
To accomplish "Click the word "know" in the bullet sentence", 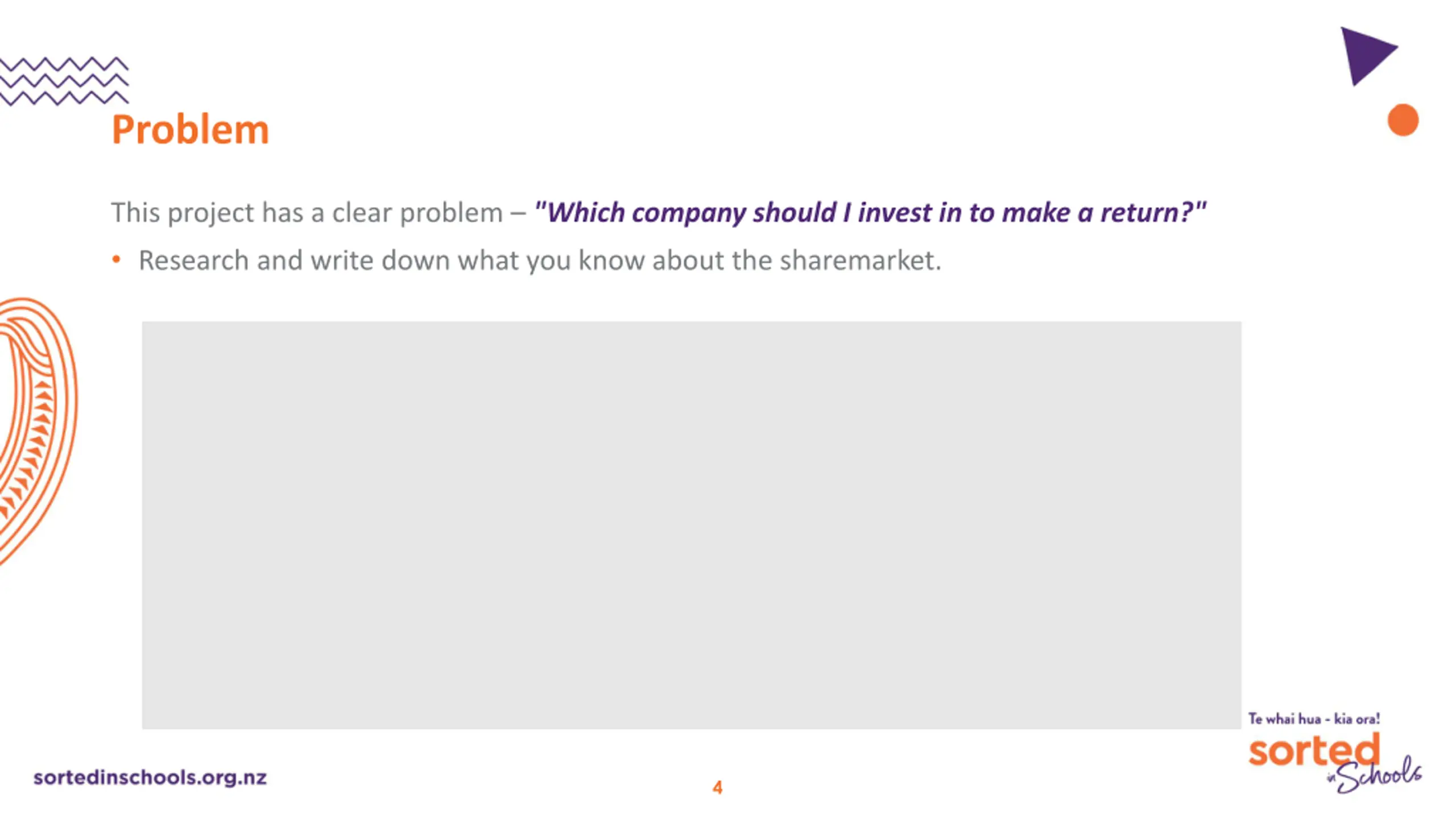I will point(611,260).
